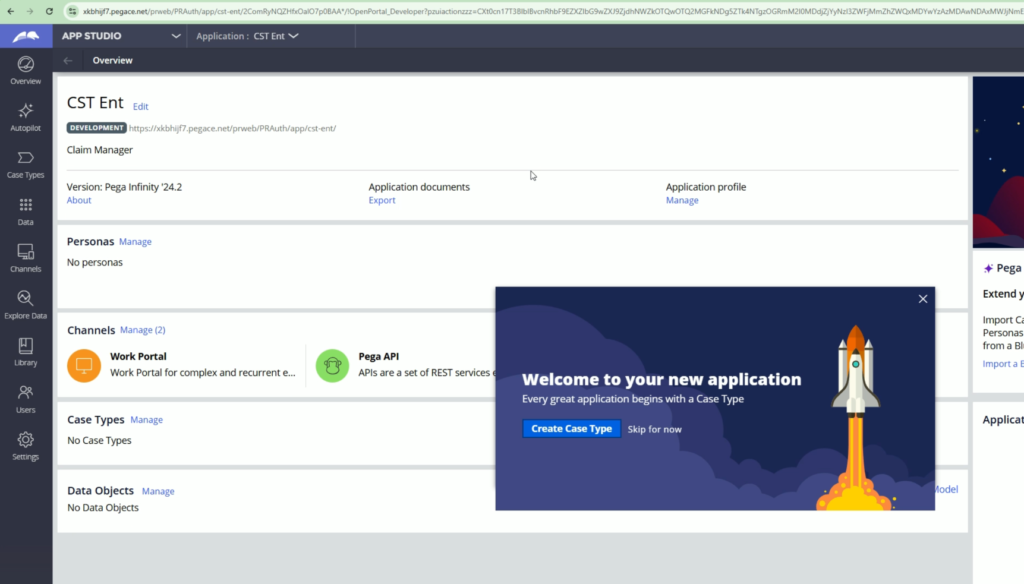Viewport: 1024px width, 584px height.
Task: Open Settings gear in sidebar
Action: click(x=25, y=446)
